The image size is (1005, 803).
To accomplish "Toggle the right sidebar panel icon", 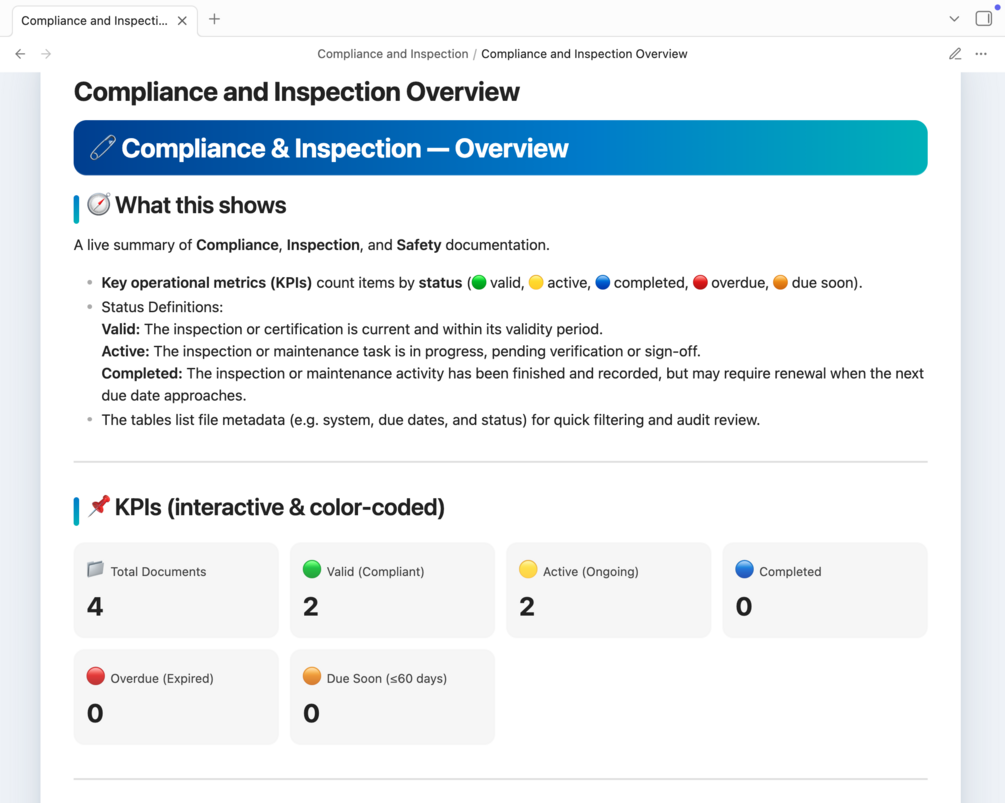I will (983, 19).
